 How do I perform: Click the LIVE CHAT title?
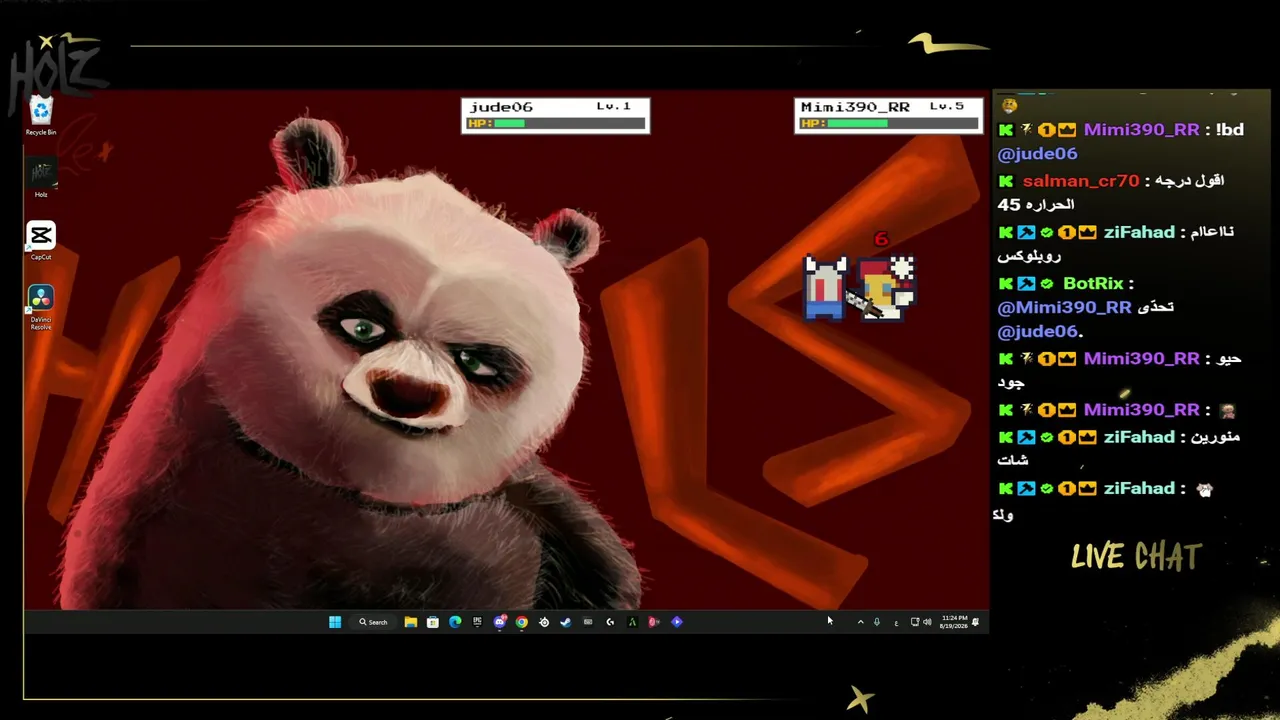(x=1136, y=557)
